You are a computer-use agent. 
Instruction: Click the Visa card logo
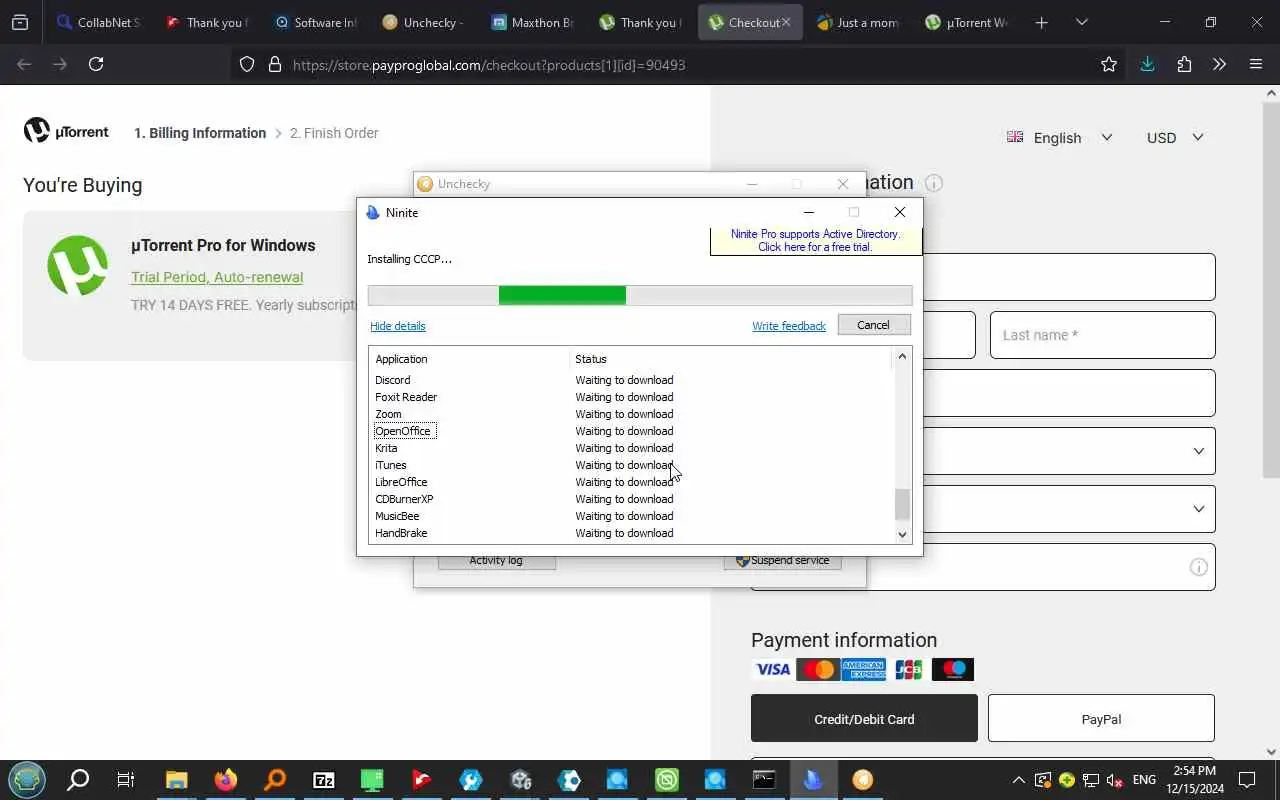point(772,669)
